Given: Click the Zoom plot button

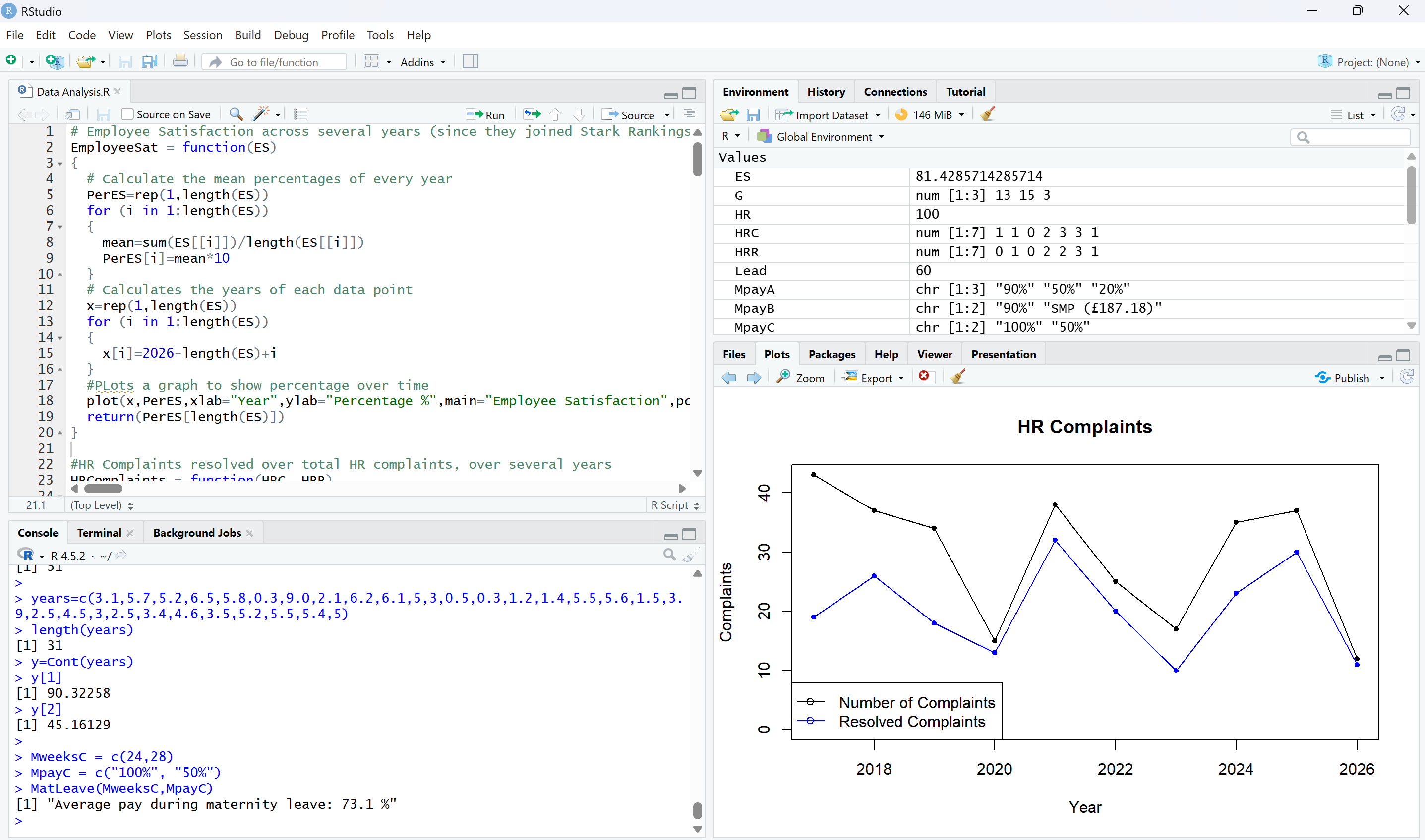Looking at the screenshot, I should coord(801,378).
